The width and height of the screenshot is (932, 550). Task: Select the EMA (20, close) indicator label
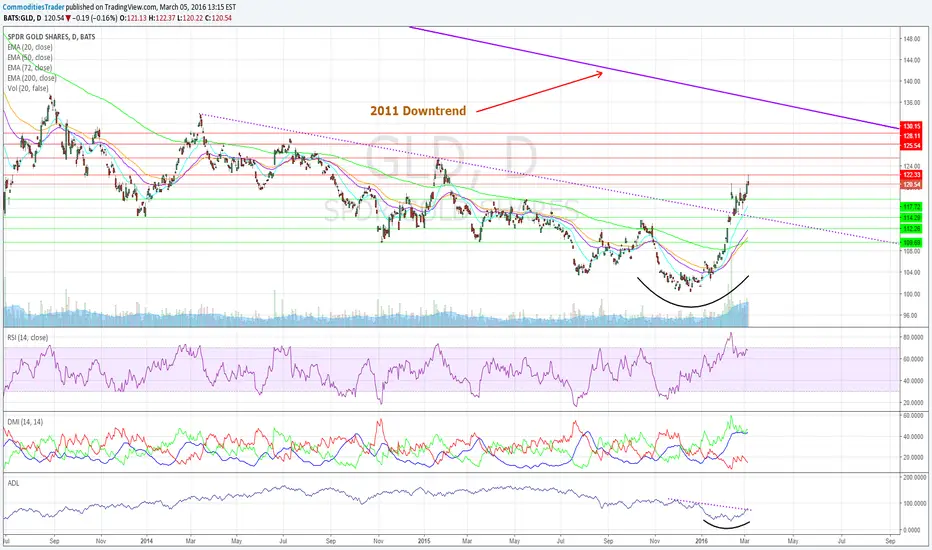[x=30, y=47]
